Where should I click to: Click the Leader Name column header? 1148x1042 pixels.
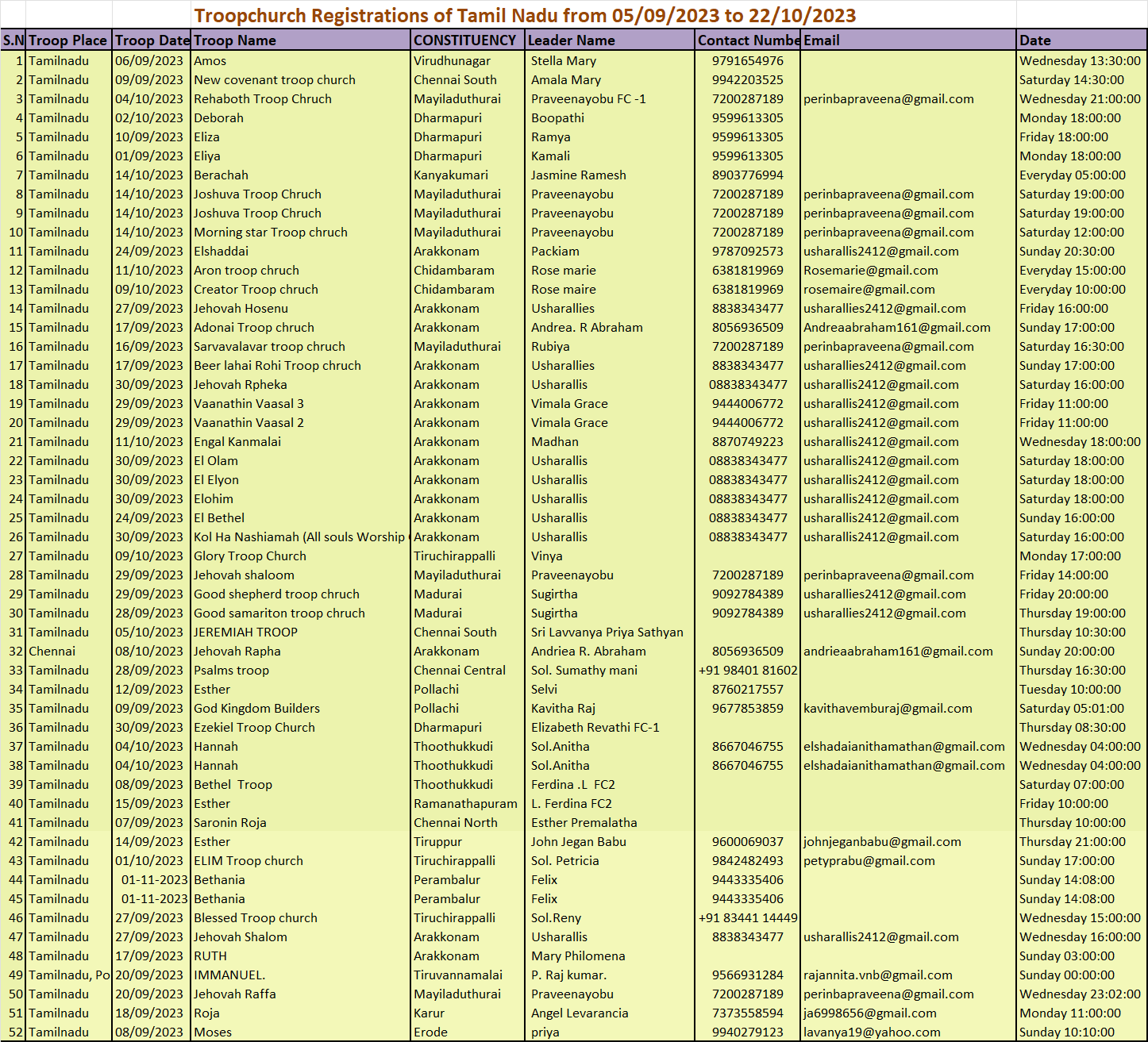571,40
